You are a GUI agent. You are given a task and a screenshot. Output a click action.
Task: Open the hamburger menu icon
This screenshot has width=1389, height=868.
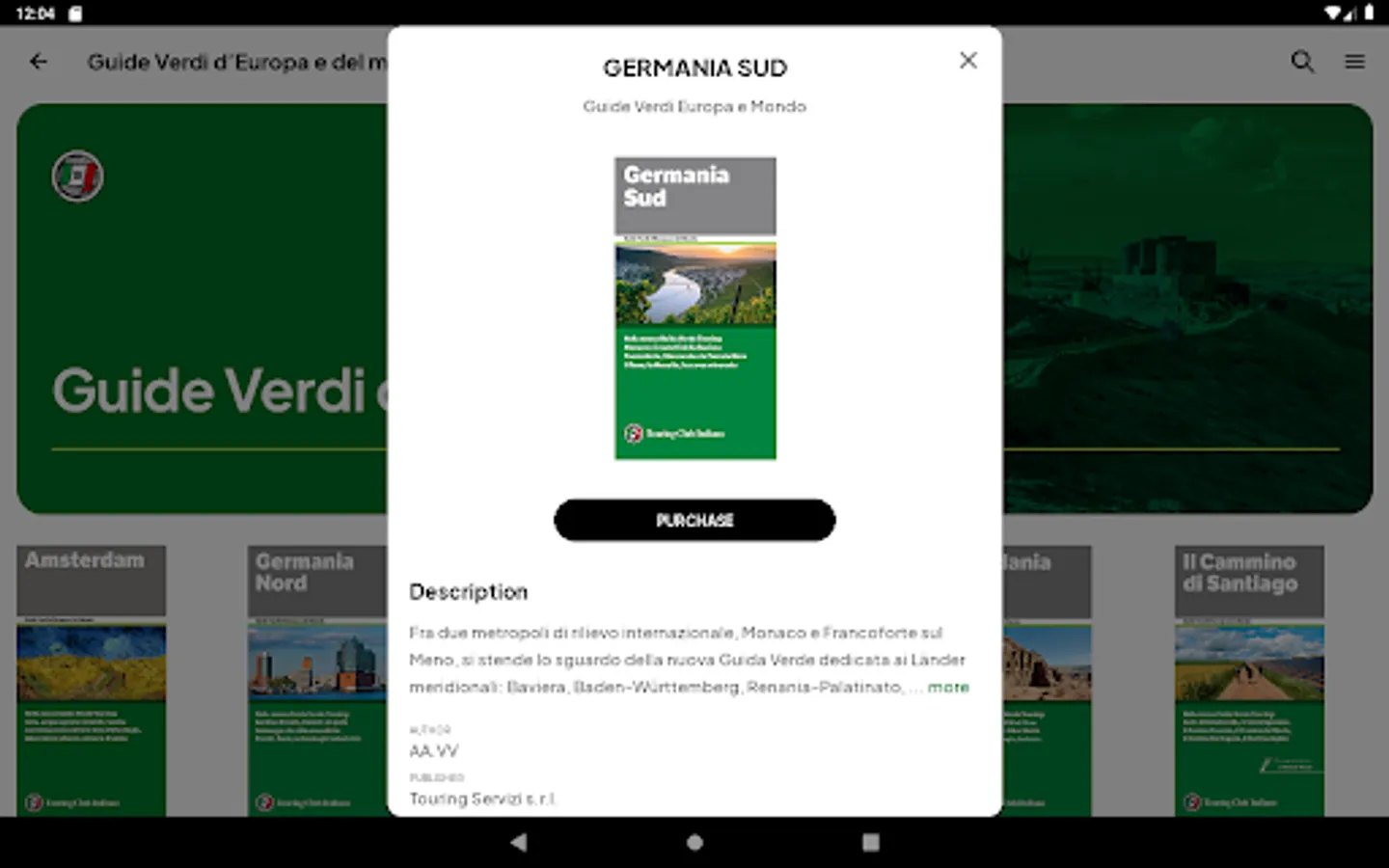(1355, 62)
